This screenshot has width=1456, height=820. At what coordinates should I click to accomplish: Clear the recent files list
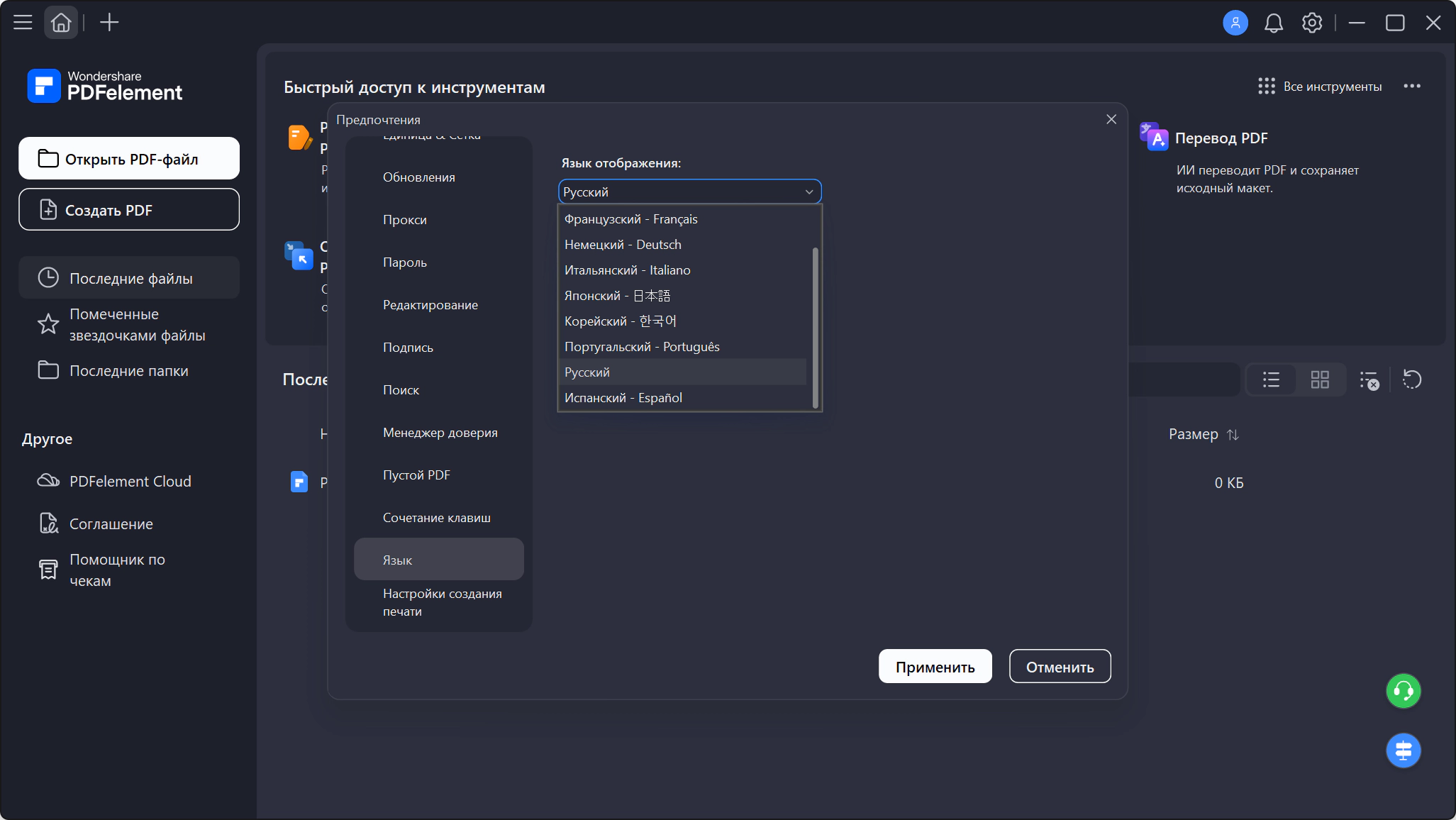(1369, 379)
